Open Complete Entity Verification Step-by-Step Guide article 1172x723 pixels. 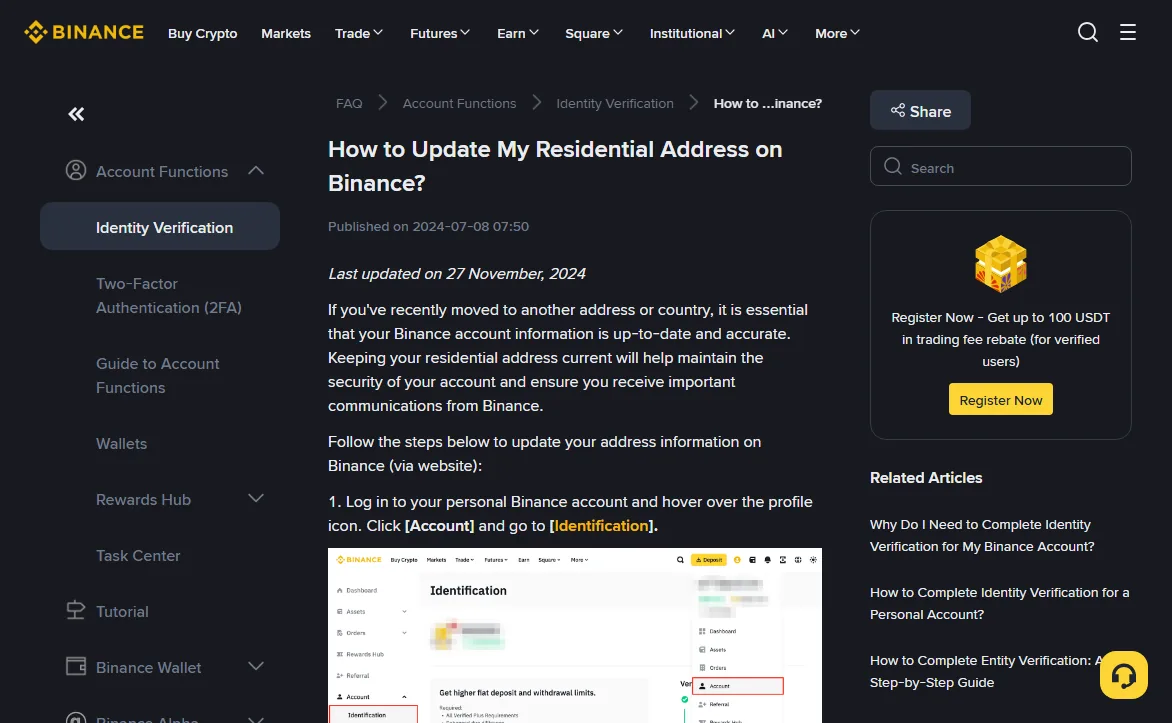(x=984, y=671)
